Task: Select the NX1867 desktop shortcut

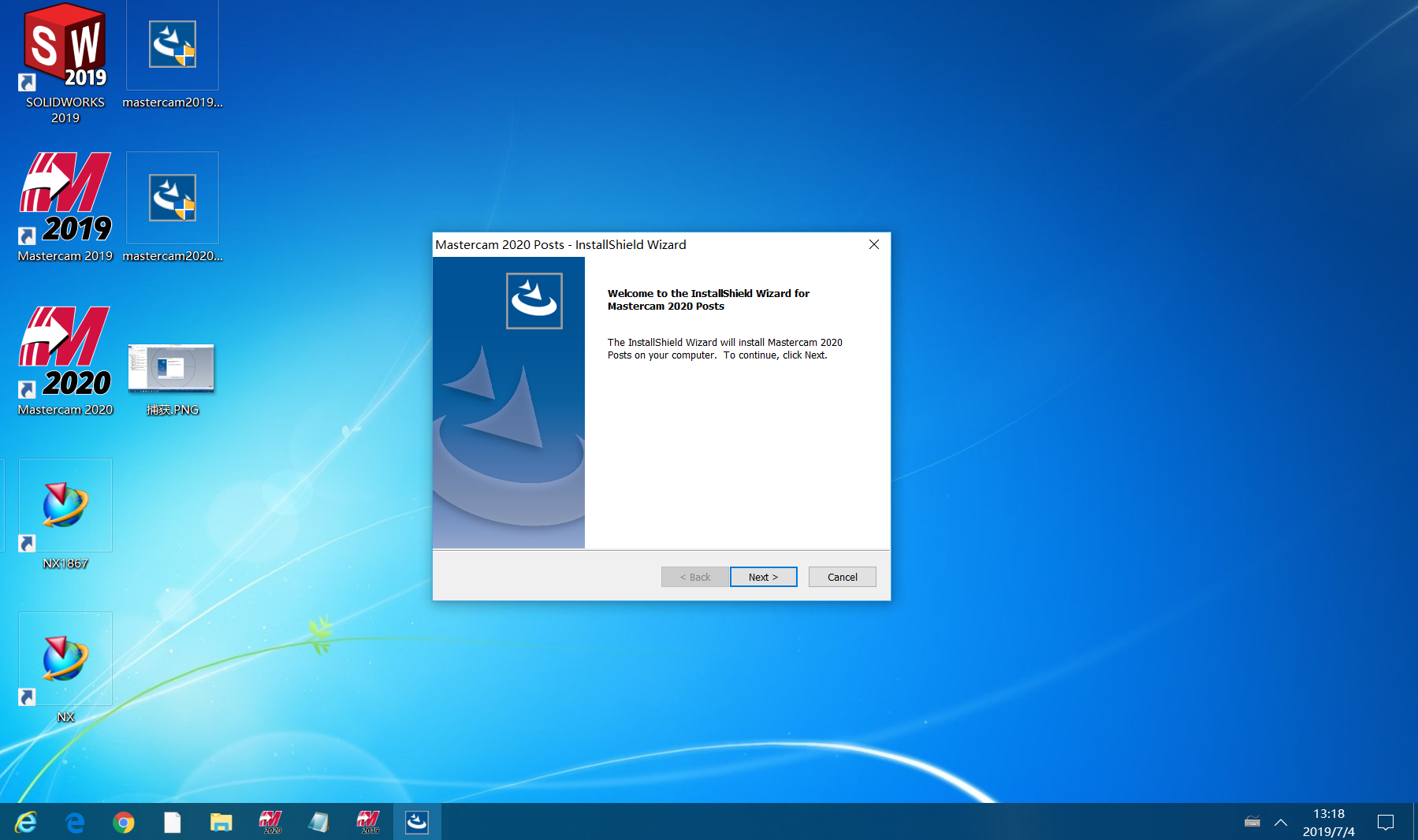Action: 65,515
